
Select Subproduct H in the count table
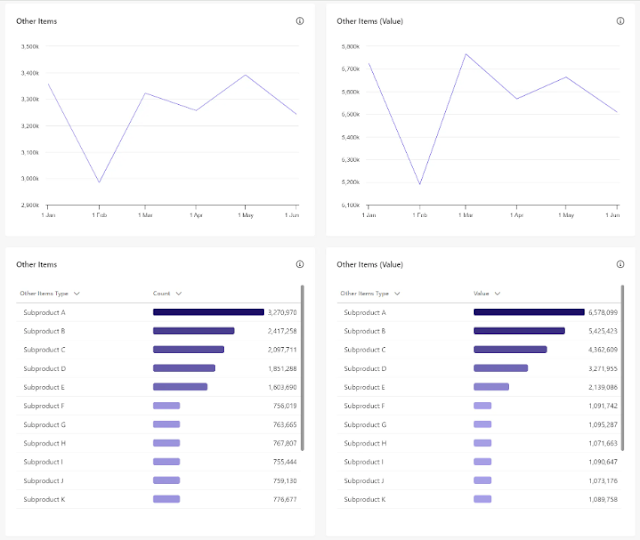coord(44,443)
